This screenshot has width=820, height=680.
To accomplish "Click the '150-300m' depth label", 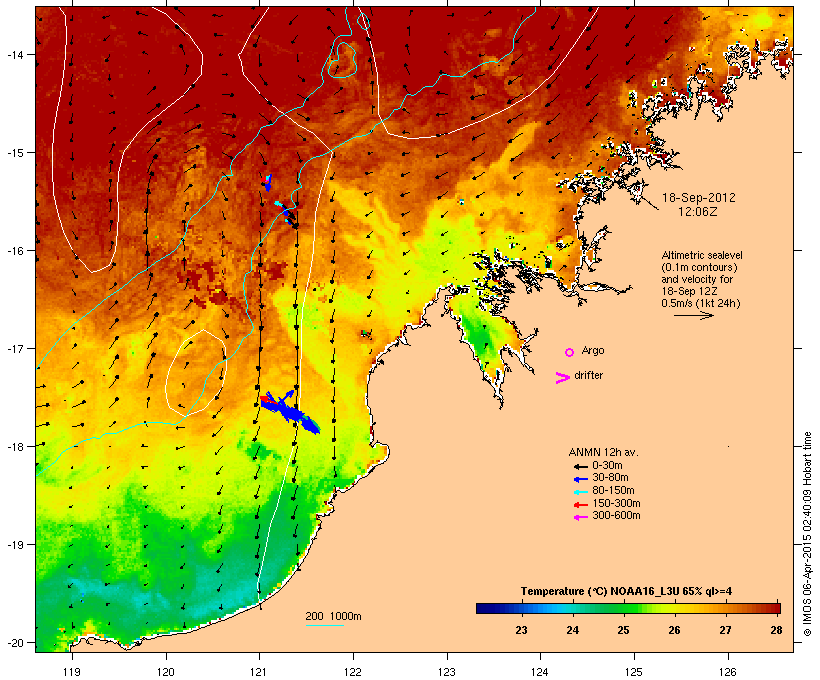I will point(616,503).
